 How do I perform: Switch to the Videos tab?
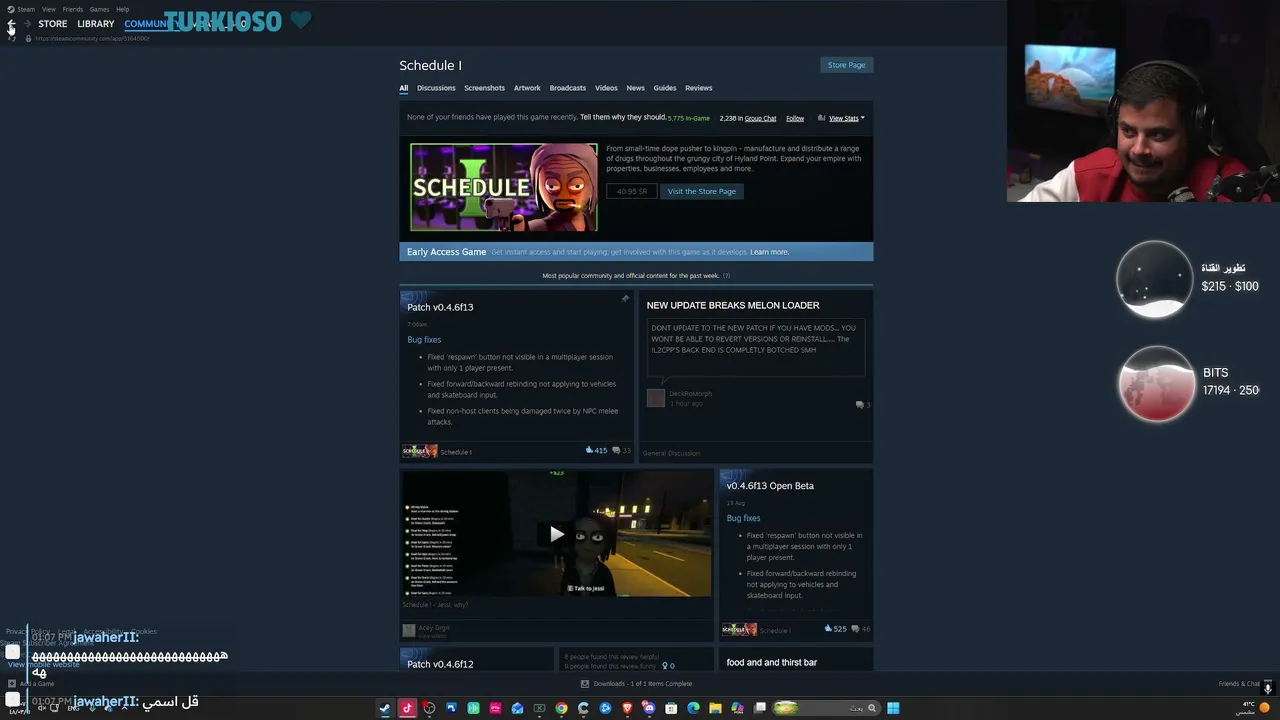(606, 88)
